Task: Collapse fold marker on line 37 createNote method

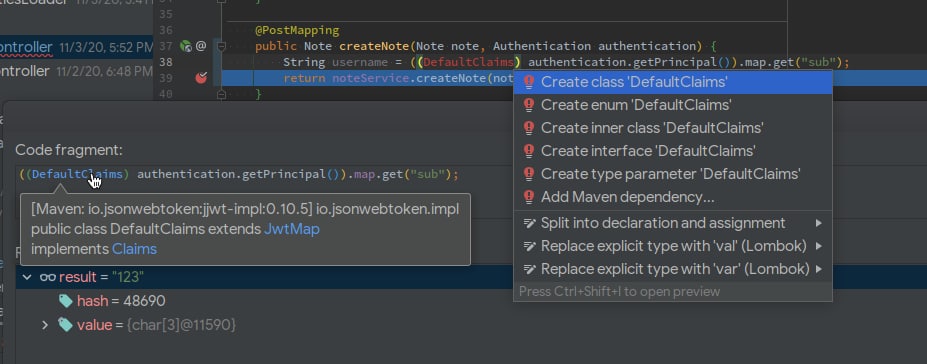Action: click(221, 46)
